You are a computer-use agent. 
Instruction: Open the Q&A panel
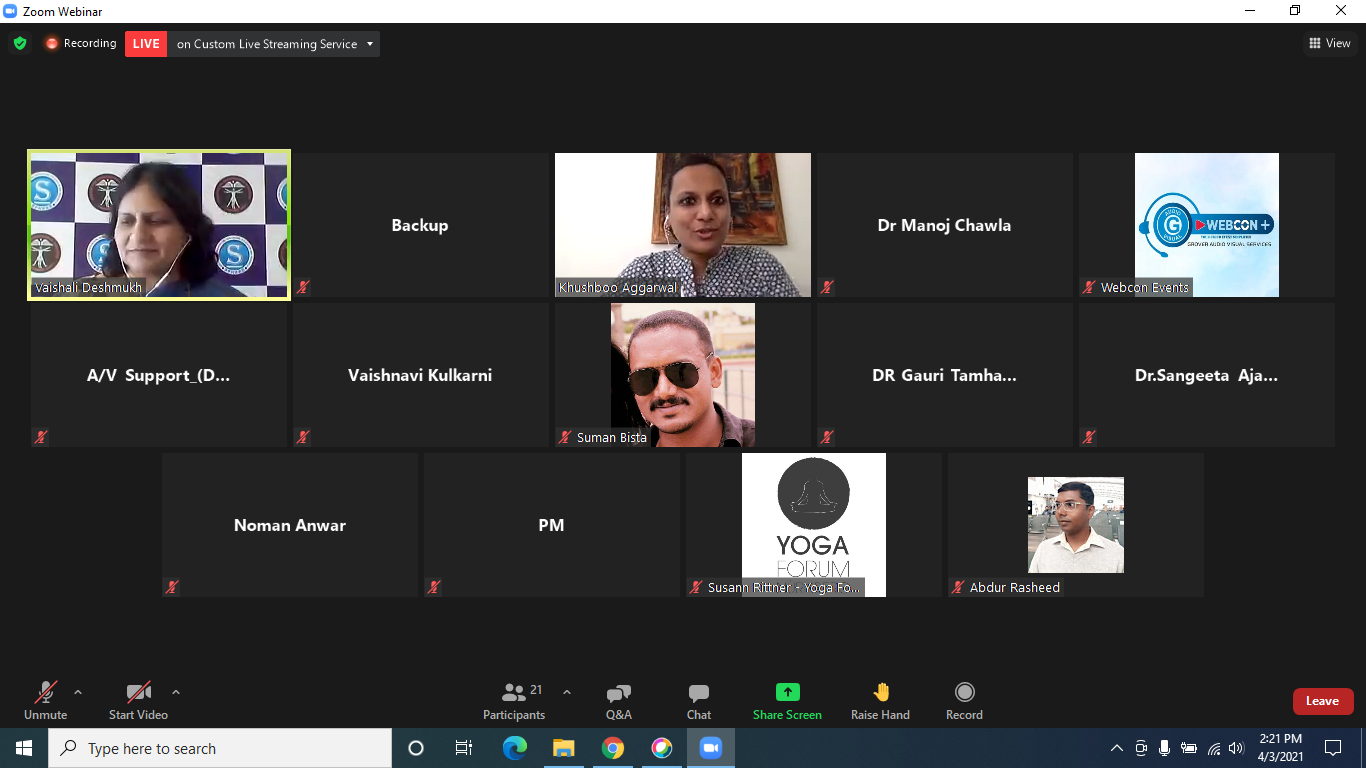(618, 700)
